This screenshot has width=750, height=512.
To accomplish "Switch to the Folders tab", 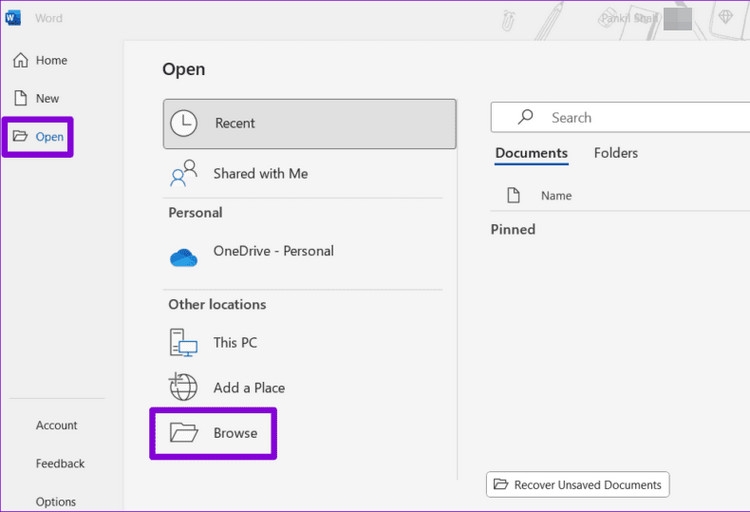I will [x=616, y=153].
